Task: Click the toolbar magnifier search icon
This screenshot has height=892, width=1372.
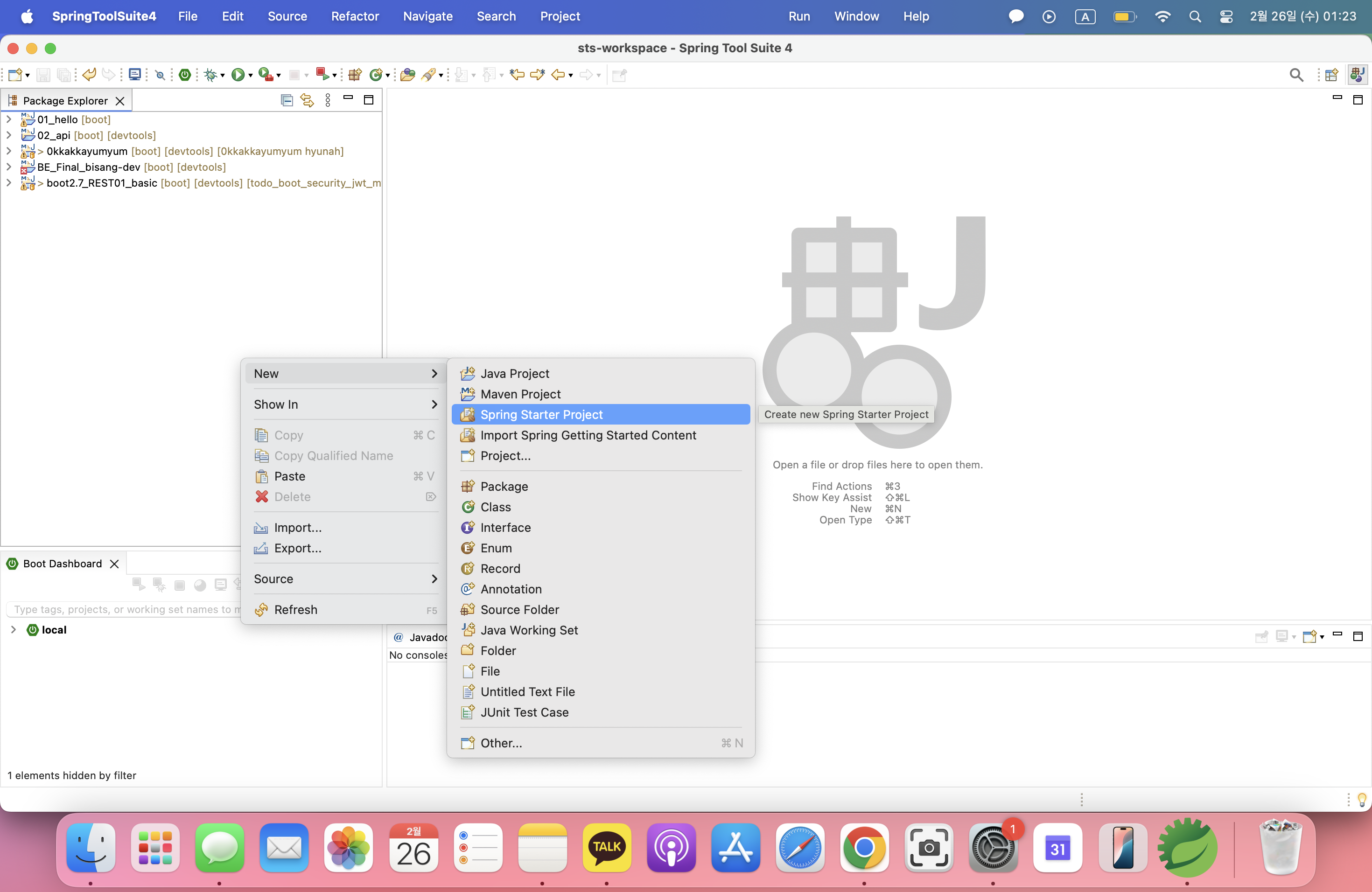Action: [x=1296, y=75]
